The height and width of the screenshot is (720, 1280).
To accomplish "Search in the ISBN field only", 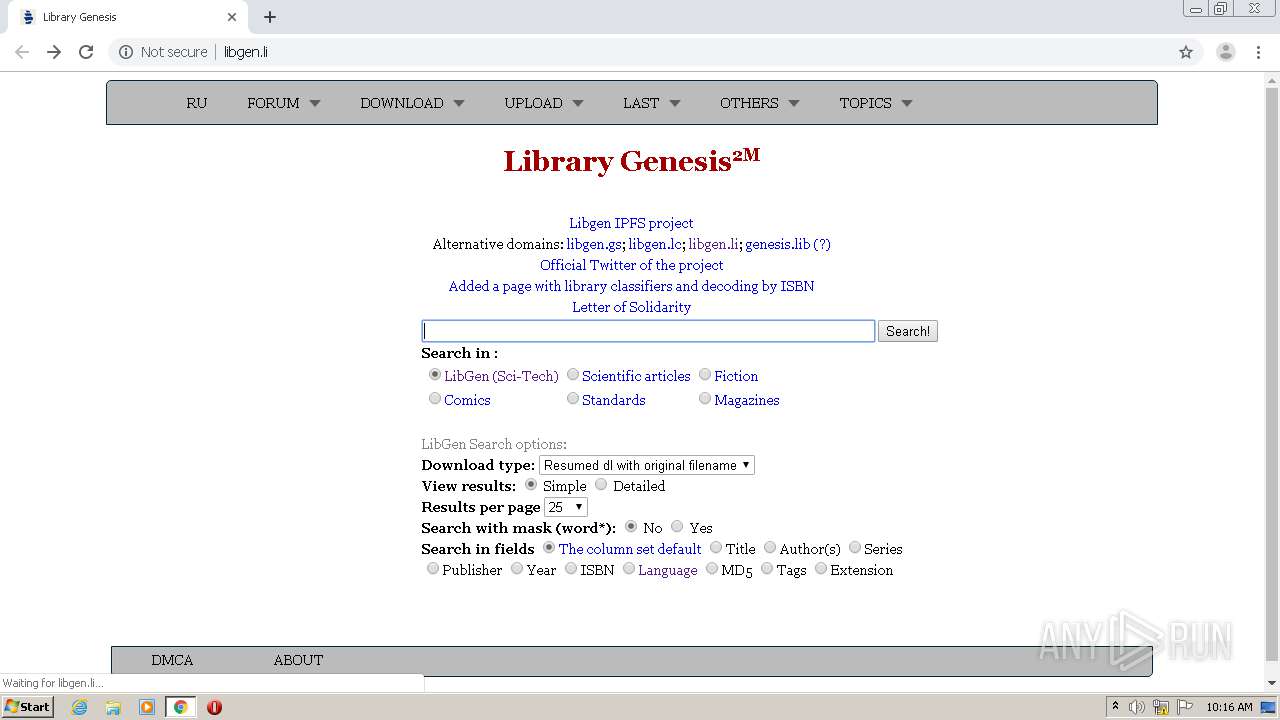I will [x=571, y=569].
